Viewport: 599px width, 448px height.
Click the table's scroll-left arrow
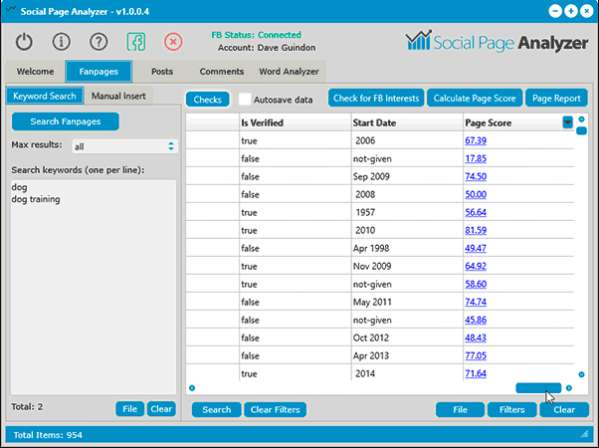[192, 388]
